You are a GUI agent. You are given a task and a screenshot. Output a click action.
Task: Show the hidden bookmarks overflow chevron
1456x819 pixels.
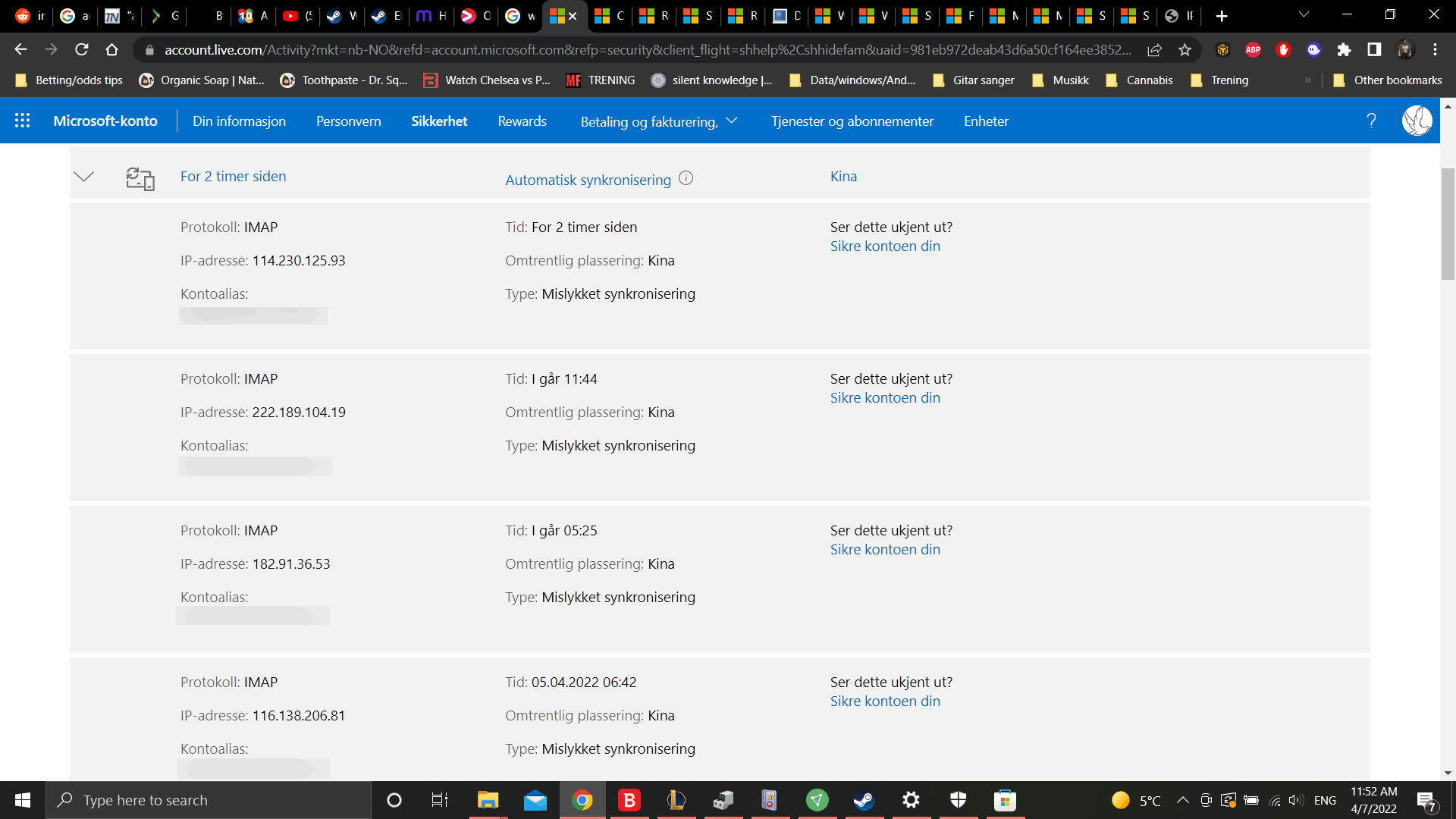click(1307, 80)
